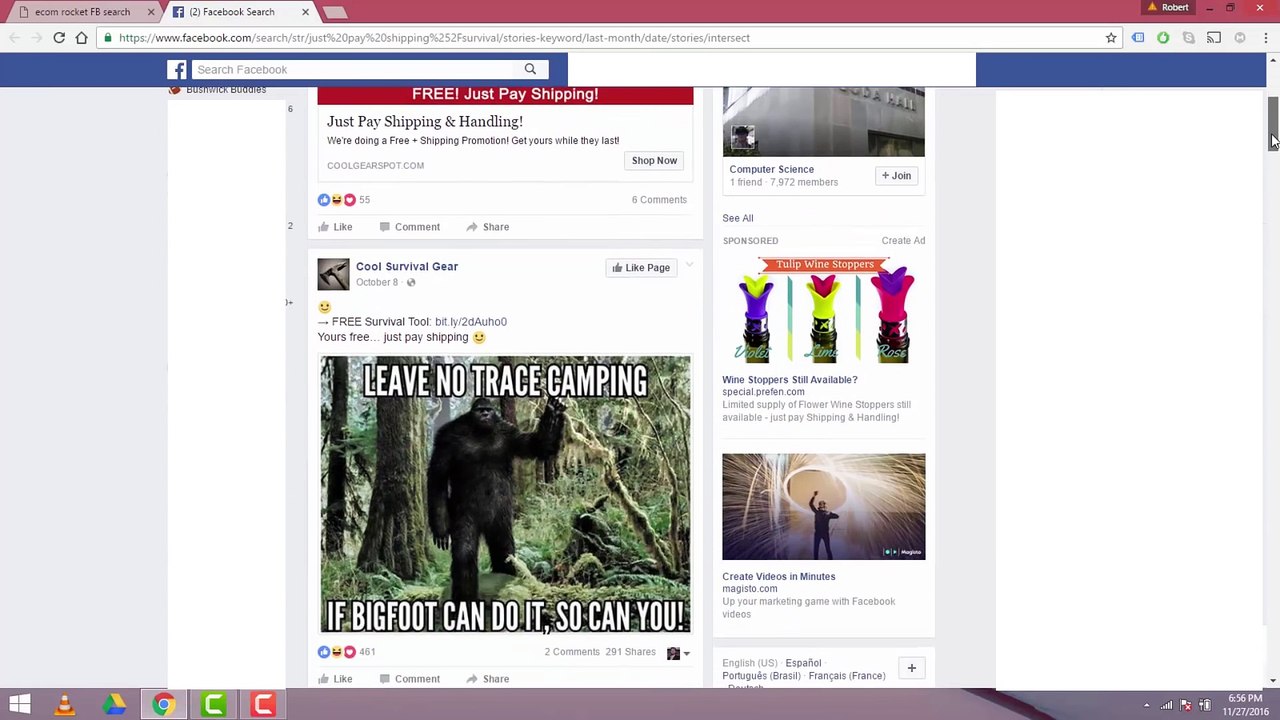Share the Bigfoot camping post

(487, 679)
